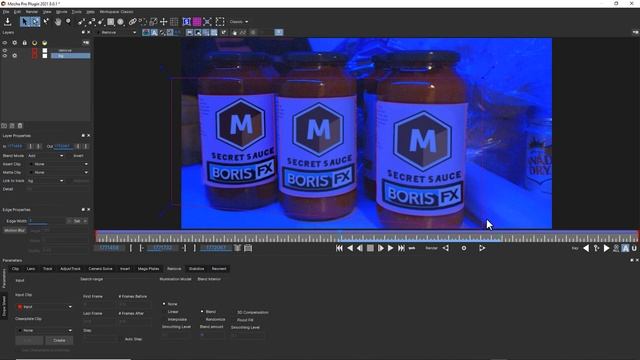The image size is (640, 360).
Task: Click the Render forward arrow icon
Action: (482, 248)
